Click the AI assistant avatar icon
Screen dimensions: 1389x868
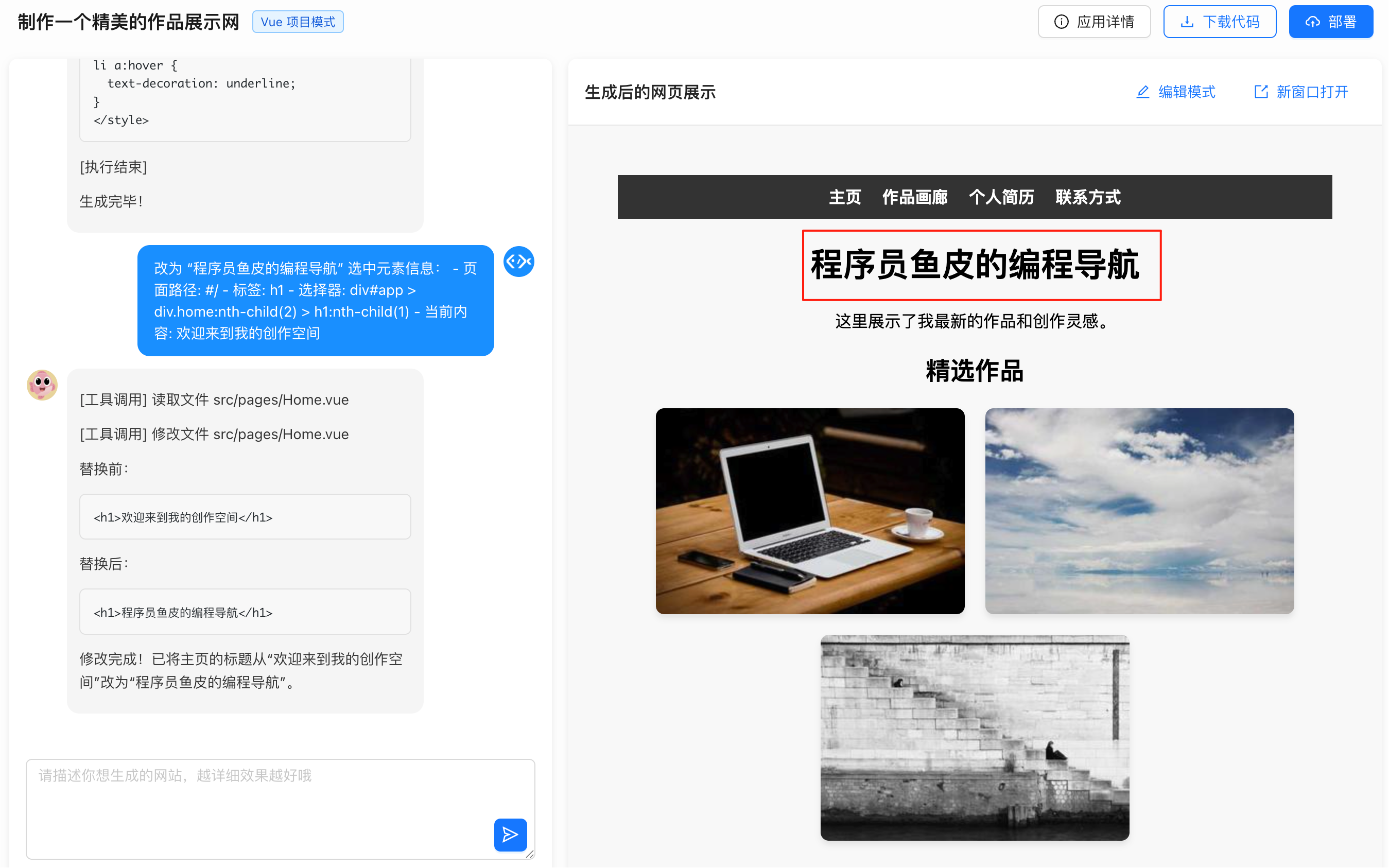[x=42, y=385]
